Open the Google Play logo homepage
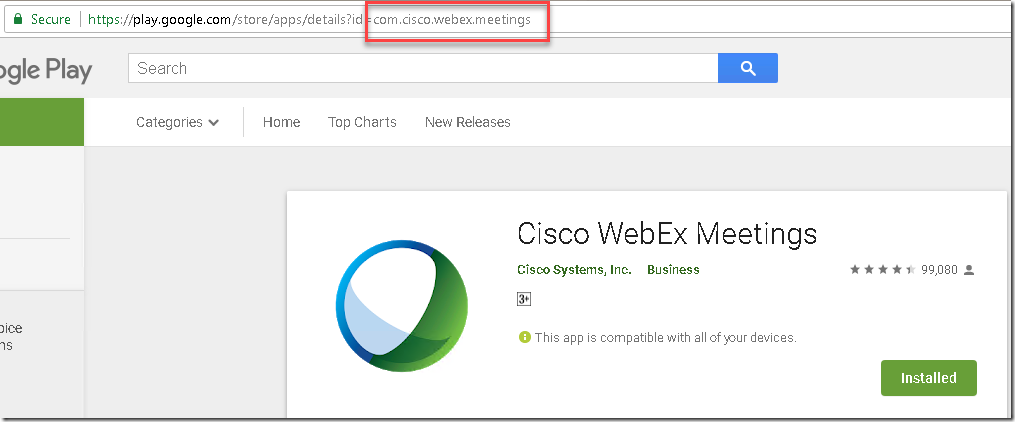Image resolution: width=1015 pixels, height=422 pixels. (46, 70)
